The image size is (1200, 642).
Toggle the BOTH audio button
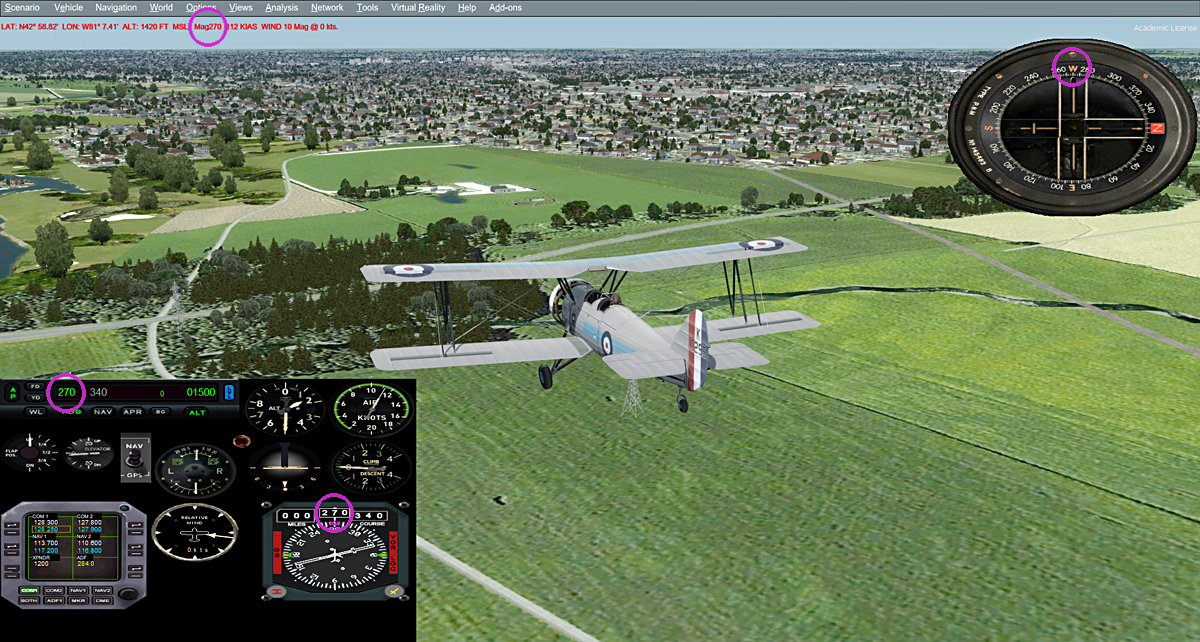[29, 601]
